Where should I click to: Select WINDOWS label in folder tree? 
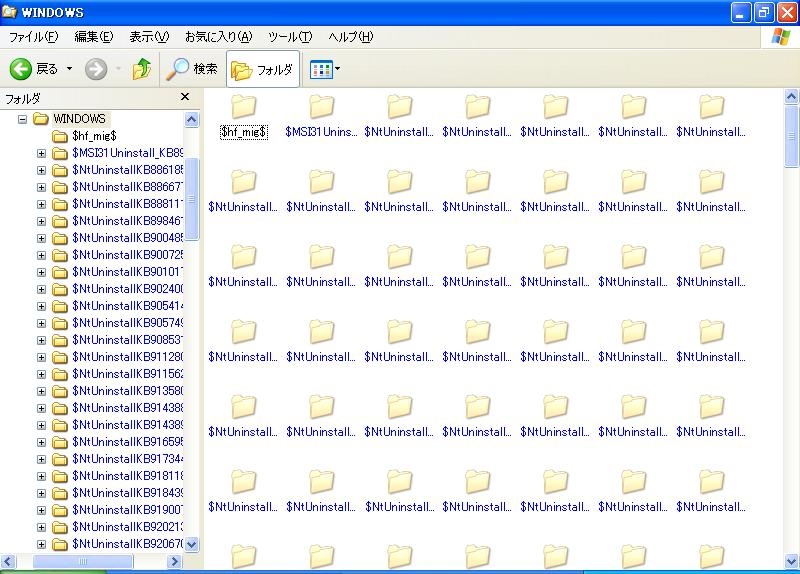(x=79, y=119)
